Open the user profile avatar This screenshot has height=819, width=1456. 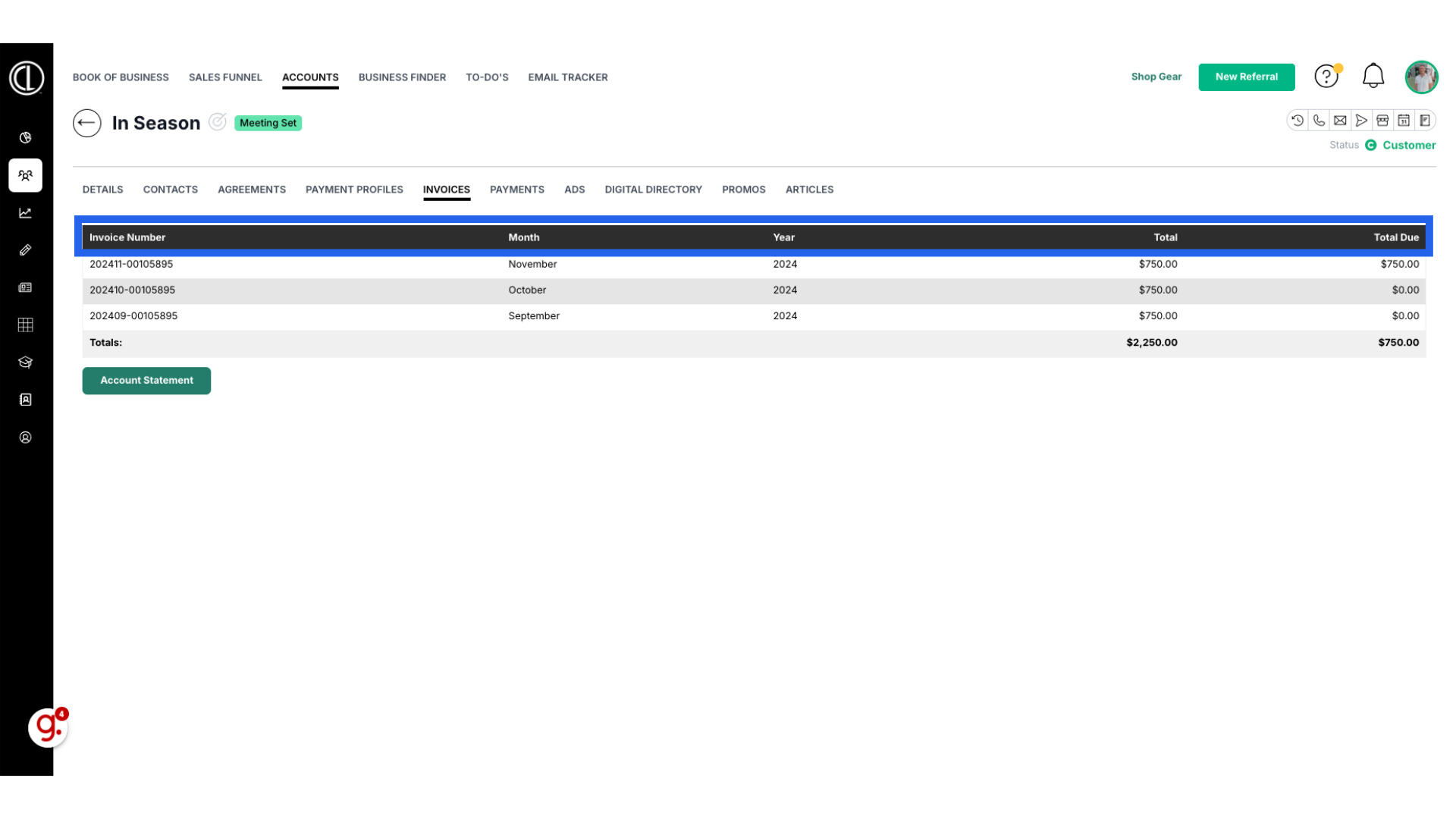tap(1420, 77)
